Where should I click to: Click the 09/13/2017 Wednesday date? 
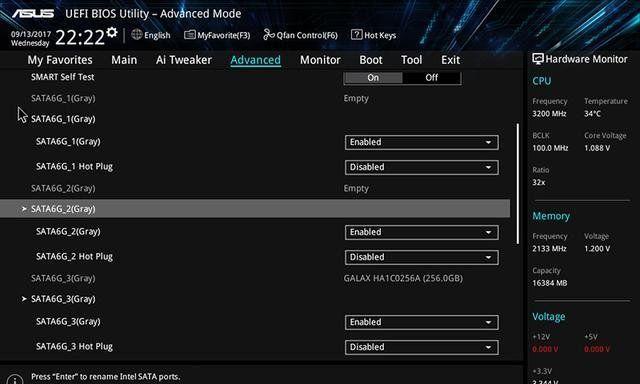pos(31,38)
